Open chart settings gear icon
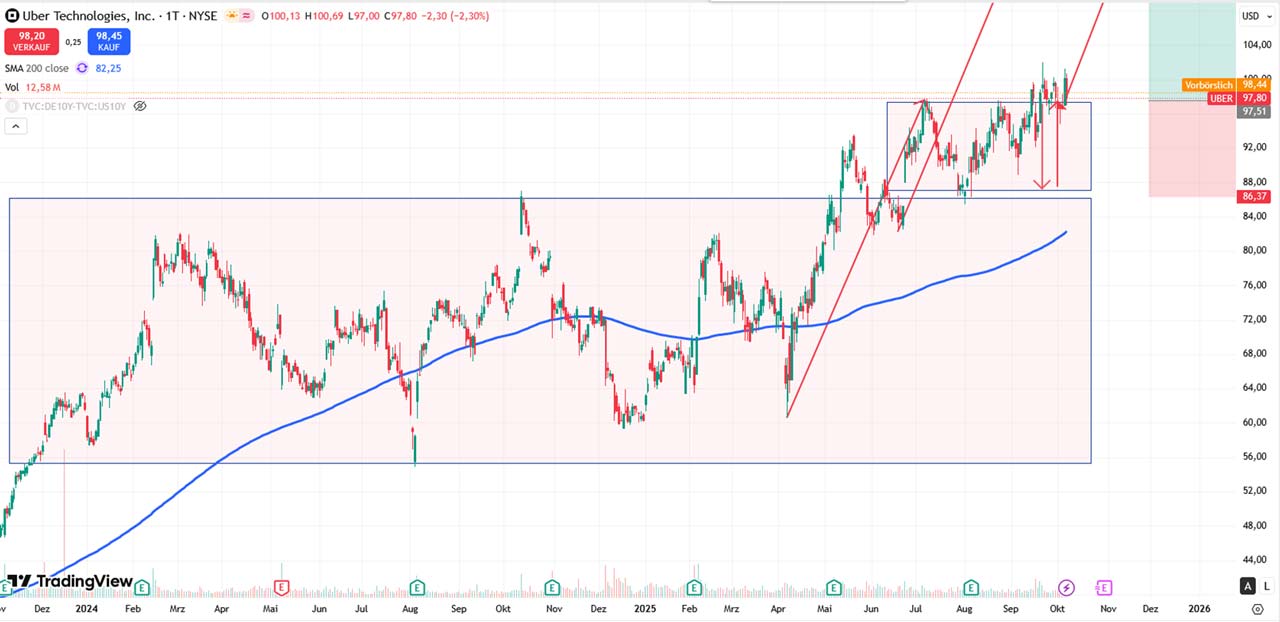The image size is (1280, 622). [1257, 609]
